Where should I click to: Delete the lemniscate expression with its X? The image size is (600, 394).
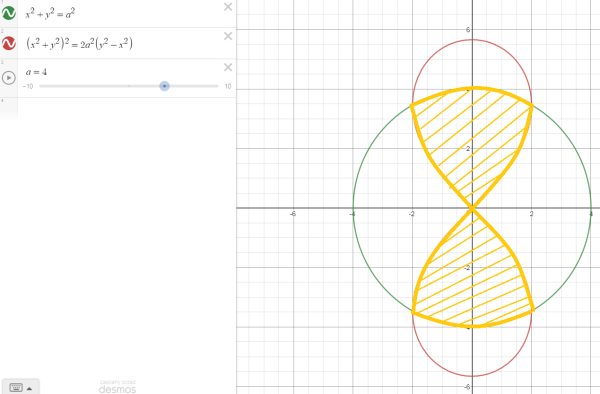tap(228, 36)
